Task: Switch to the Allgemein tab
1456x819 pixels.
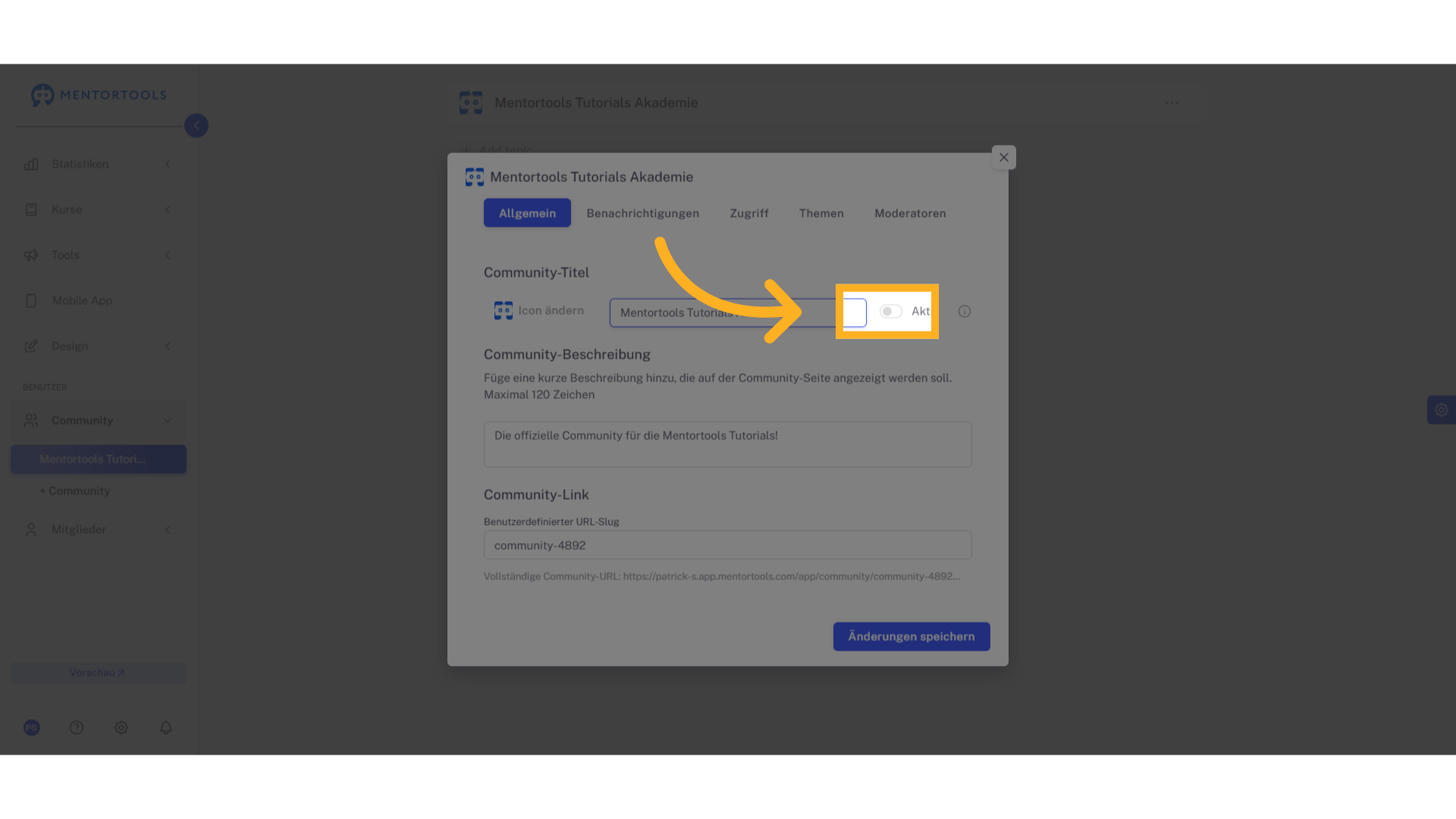Action: 527,213
